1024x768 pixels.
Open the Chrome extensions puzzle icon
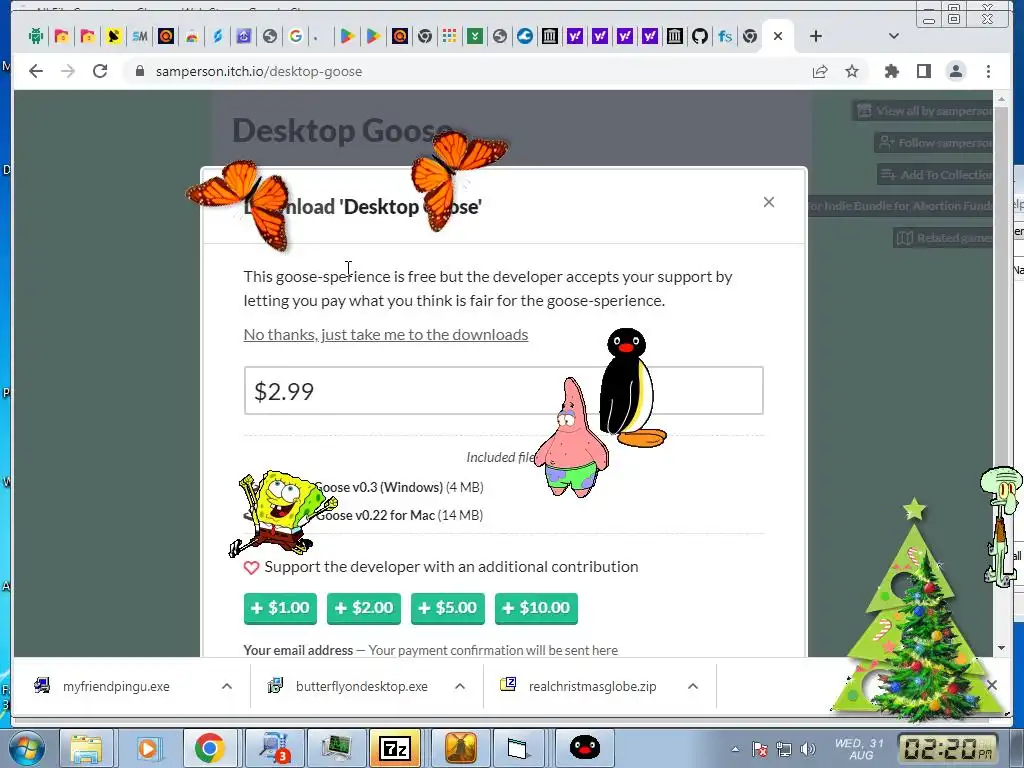pyautogui.click(x=891, y=71)
